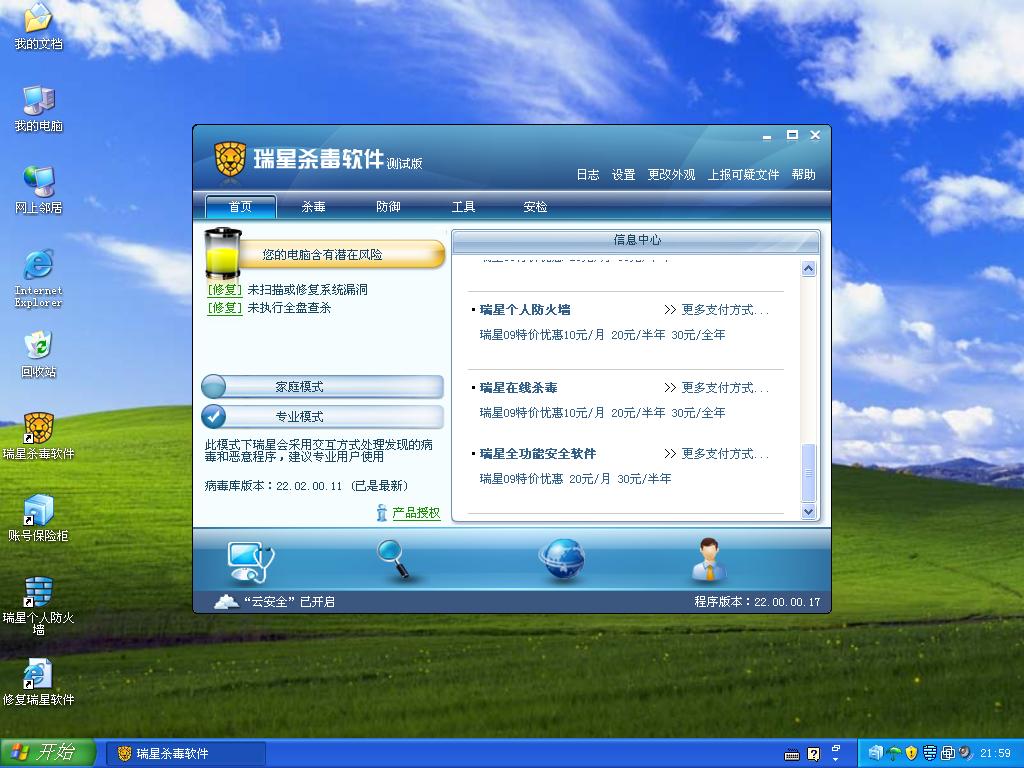This screenshot has height=768, width=1024.
Task: Open 瑞星杀毒软件 desktop shortcut
Action: [x=39, y=437]
